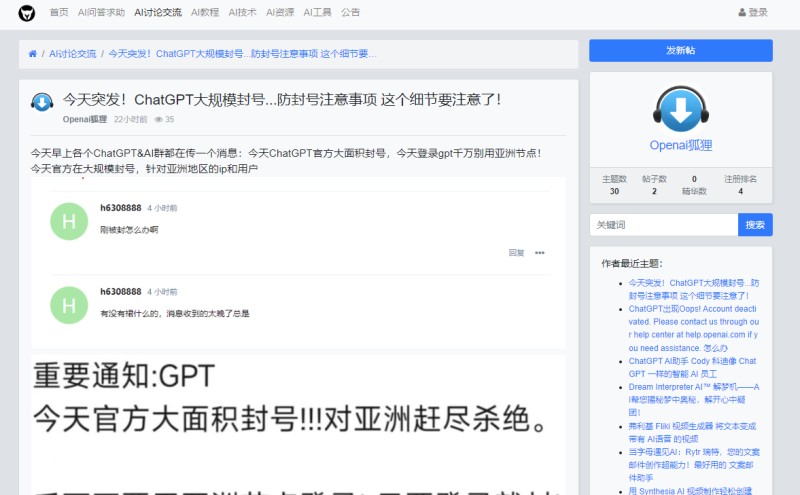Click the home icon in the breadcrumb

click(33, 54)
